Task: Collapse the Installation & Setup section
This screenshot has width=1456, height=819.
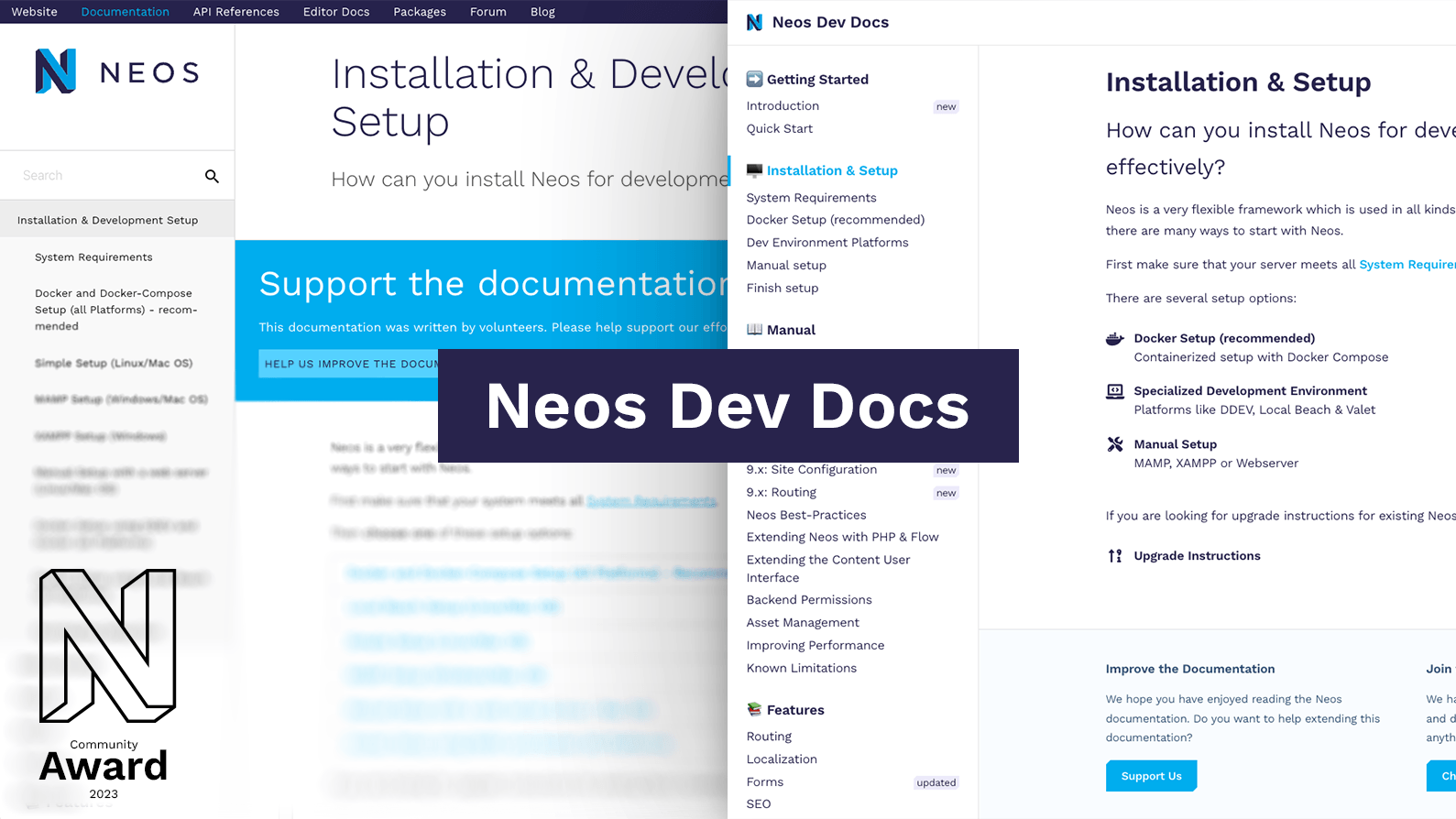Action: click(831, 170)
